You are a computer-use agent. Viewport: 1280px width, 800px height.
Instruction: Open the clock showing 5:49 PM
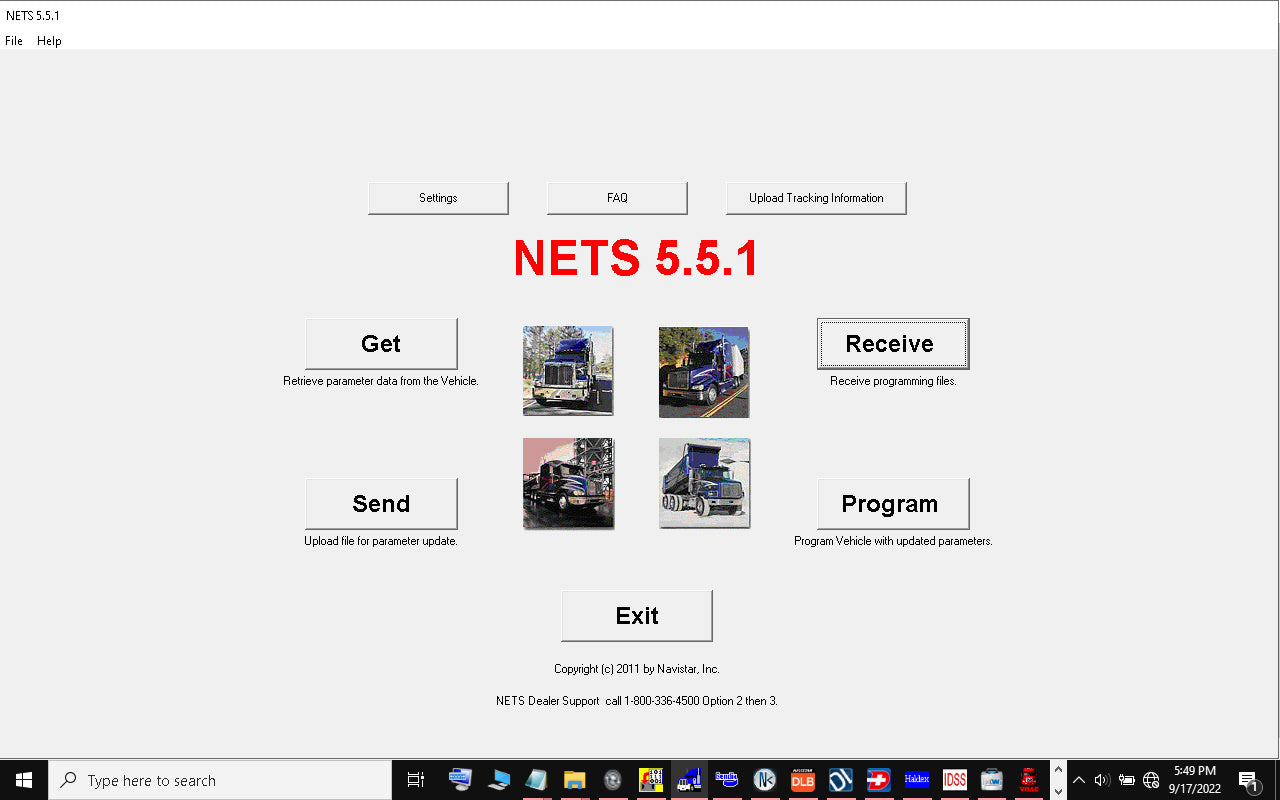[1195, 780]
